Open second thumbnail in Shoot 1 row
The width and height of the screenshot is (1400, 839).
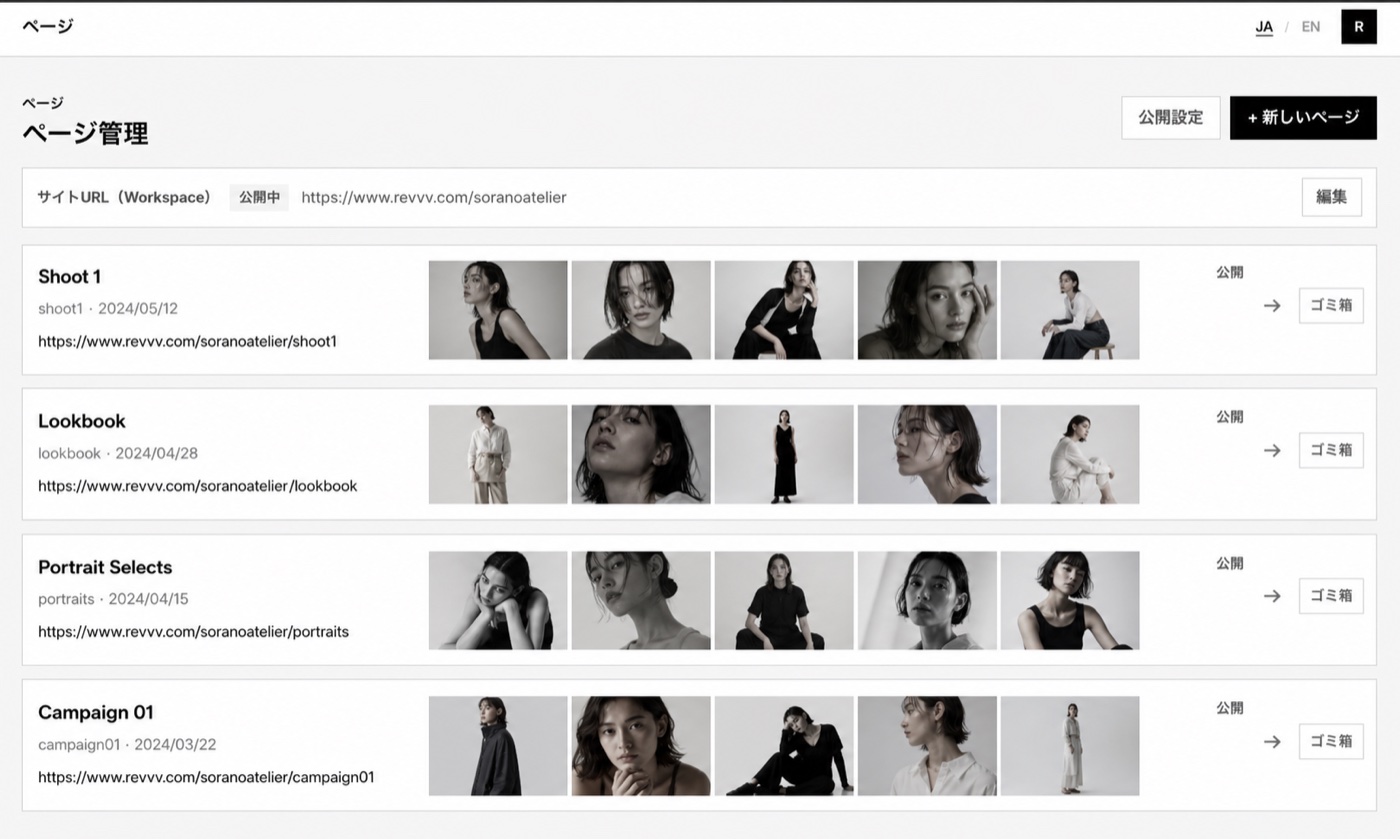pos(641,310)
